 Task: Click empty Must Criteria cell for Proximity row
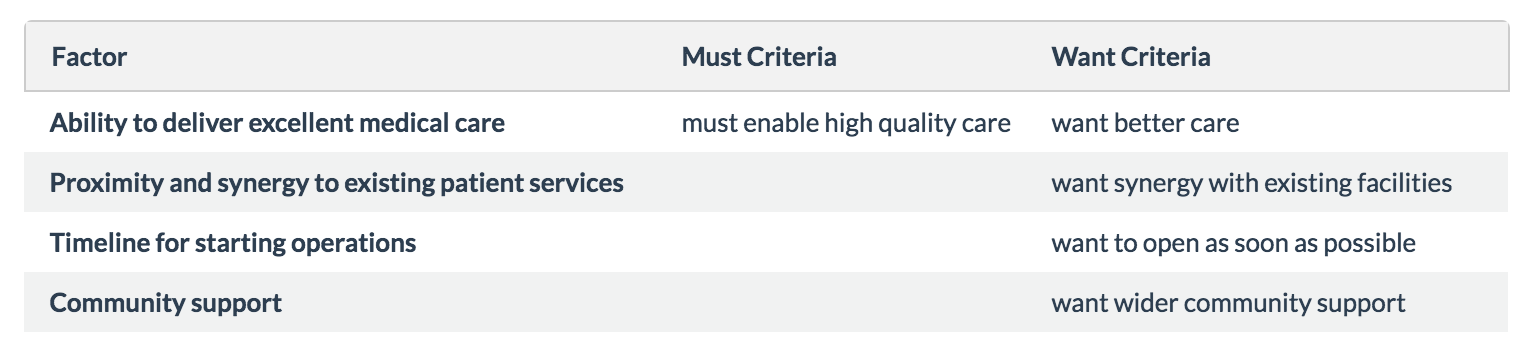[848, 183]
